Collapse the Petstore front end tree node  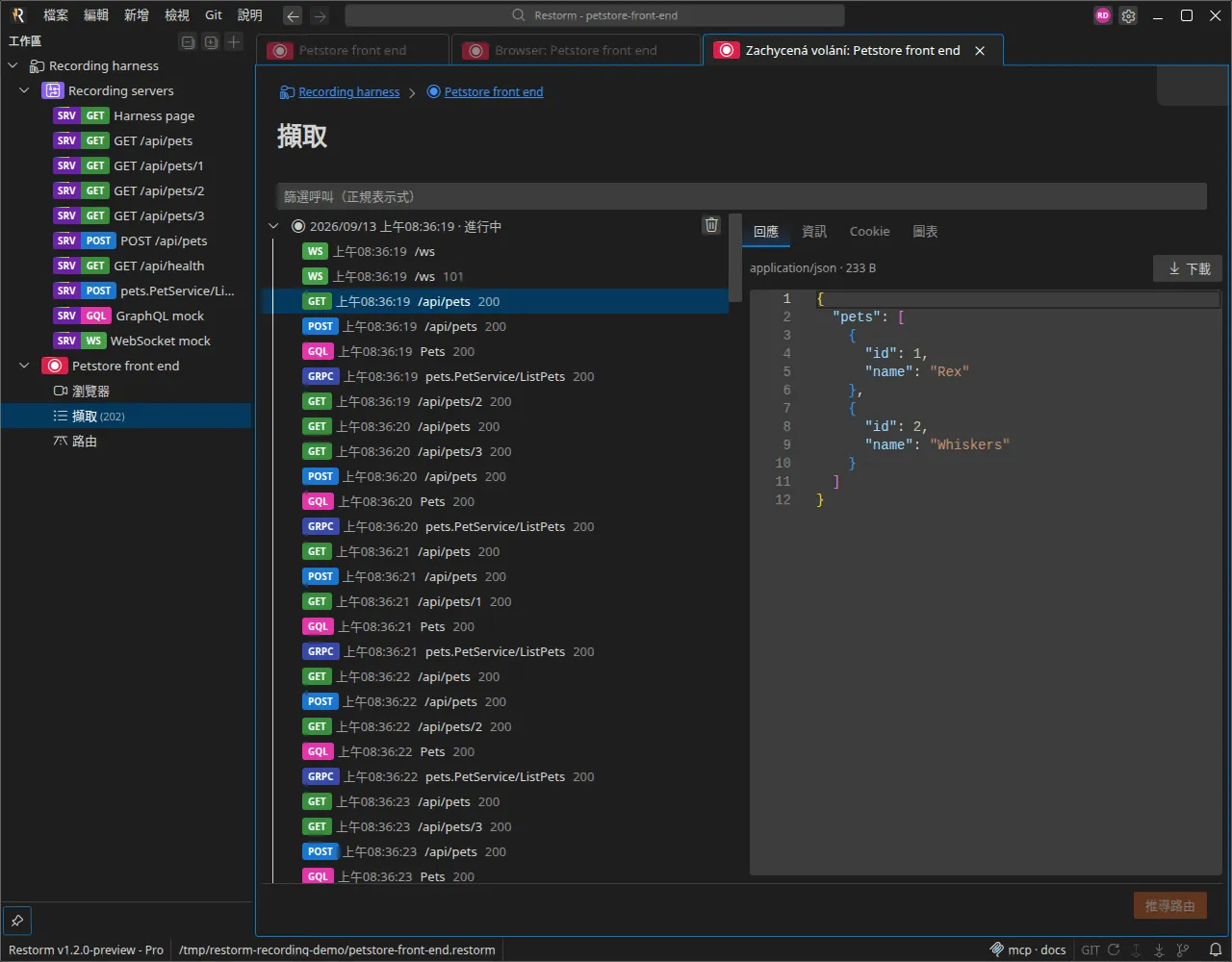point(25,367)
